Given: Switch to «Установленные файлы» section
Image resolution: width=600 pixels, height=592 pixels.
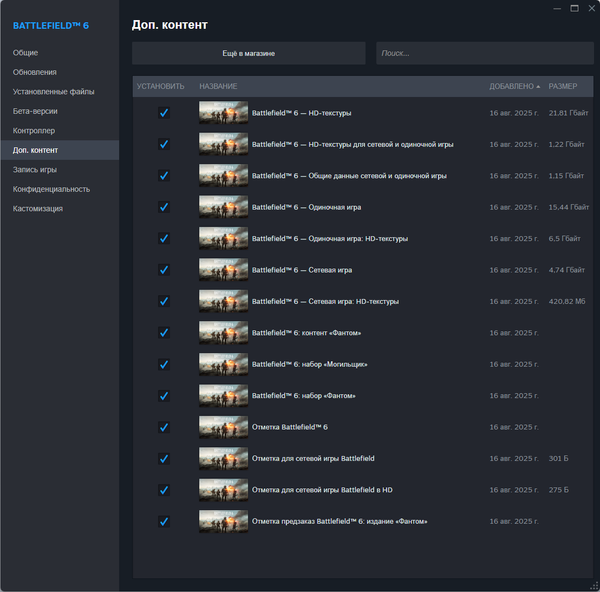Looking at the screenshot, I should pos(54,91).
